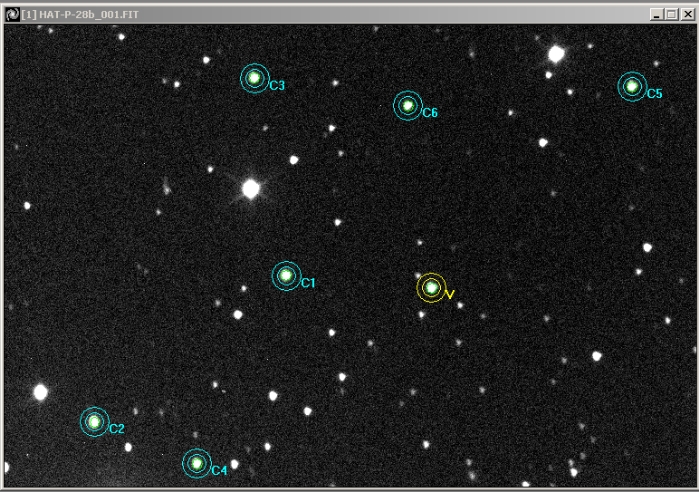Click the bright star above C2 at left edge

(41, 392)
